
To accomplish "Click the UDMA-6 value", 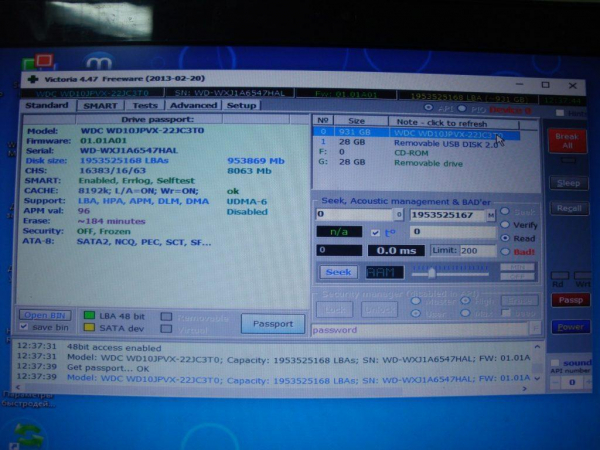I will [247, 201].
